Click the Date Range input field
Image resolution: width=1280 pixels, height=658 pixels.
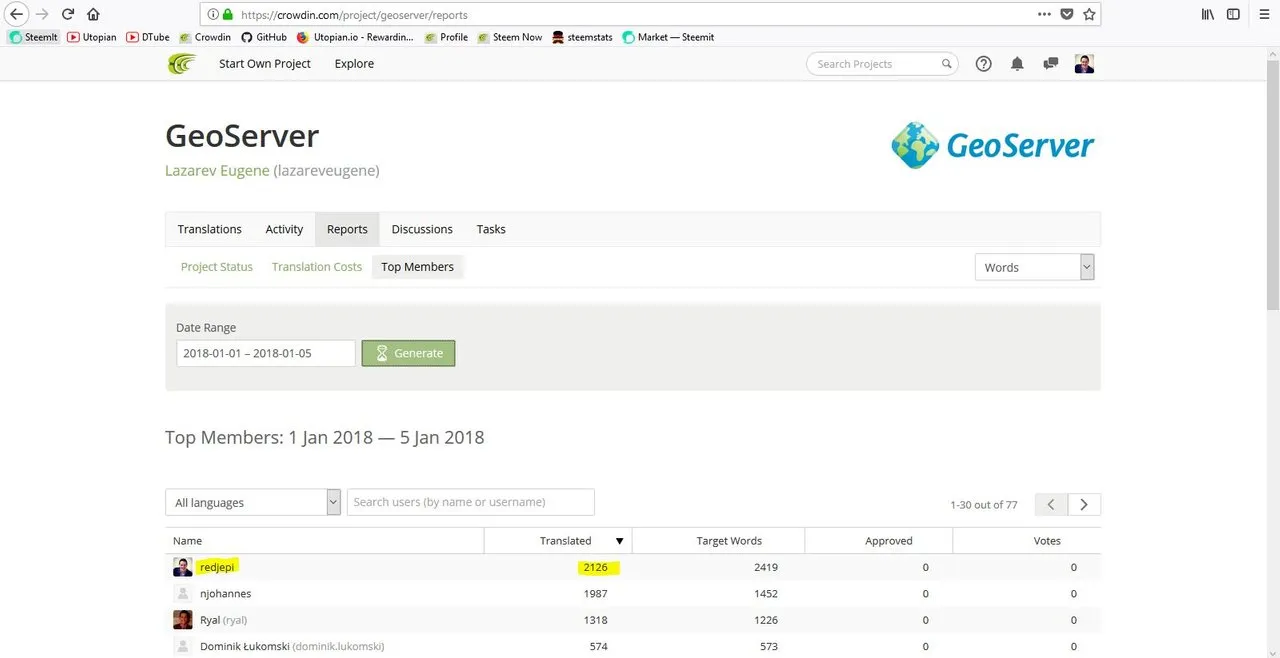coord(266,353)
